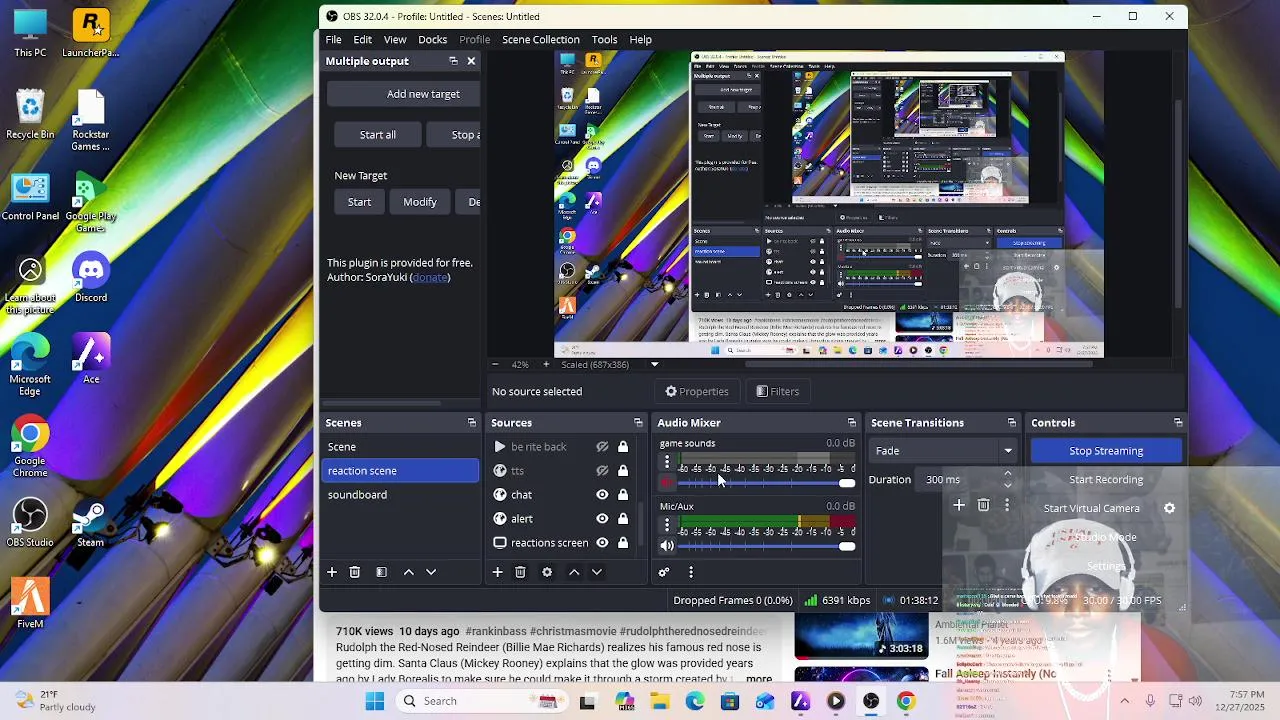The width and height of the screenshot is (1280, 720).
Task: Open the donate link
Action: 430,277
